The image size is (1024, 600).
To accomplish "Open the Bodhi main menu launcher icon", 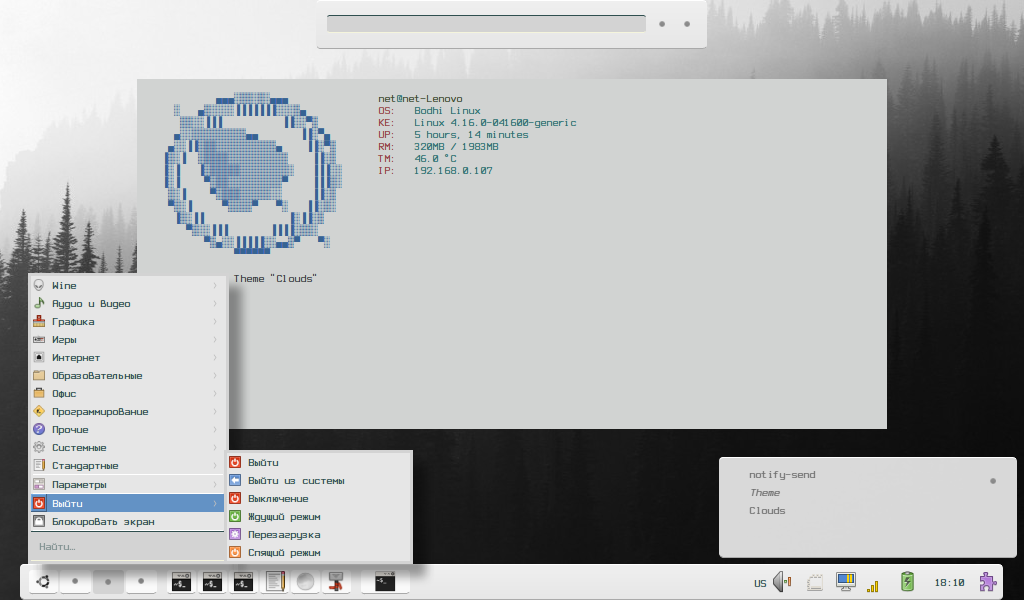I will (44, 581).
